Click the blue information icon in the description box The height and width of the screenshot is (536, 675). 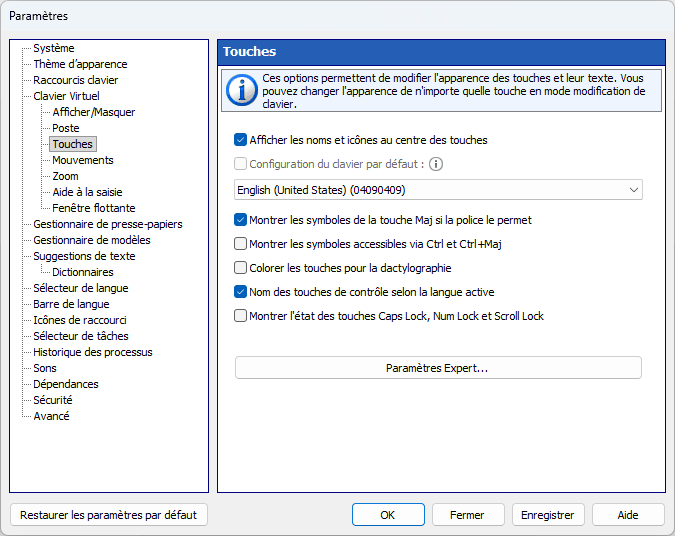tap(242, 90)
